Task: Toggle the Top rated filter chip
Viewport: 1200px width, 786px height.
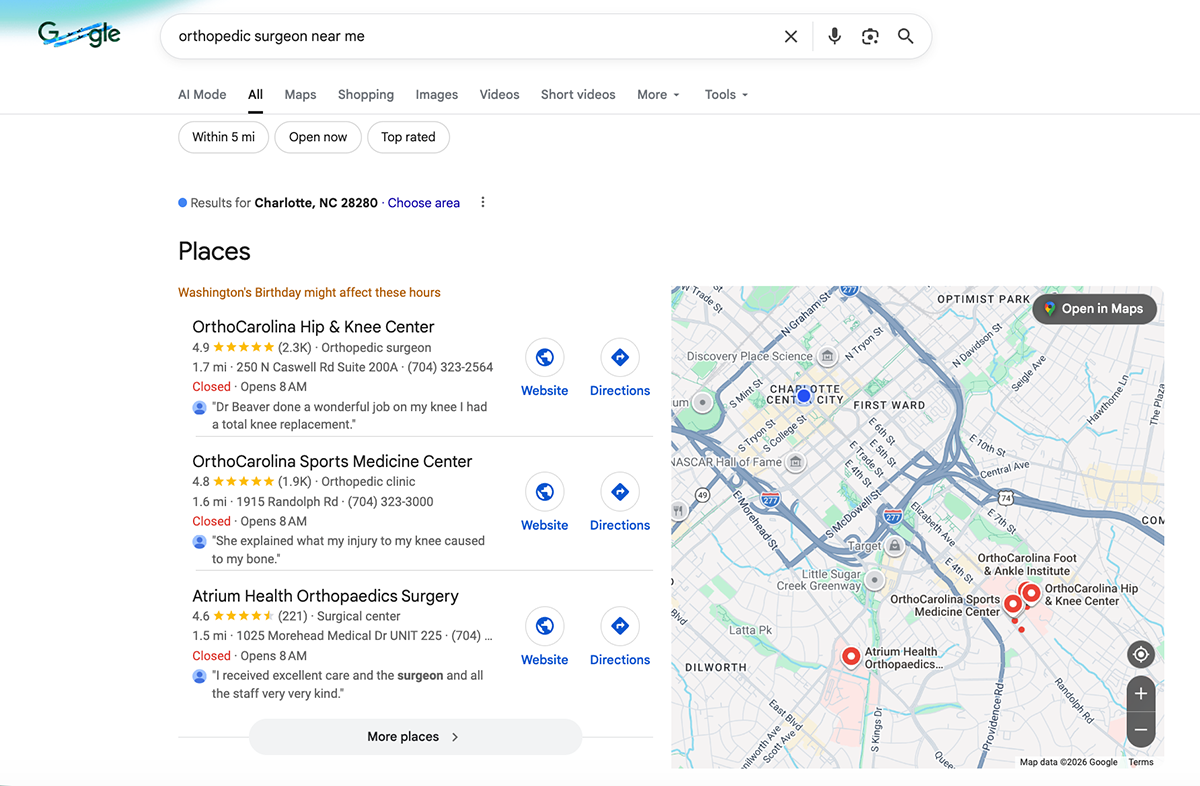Action: (408, 137)
